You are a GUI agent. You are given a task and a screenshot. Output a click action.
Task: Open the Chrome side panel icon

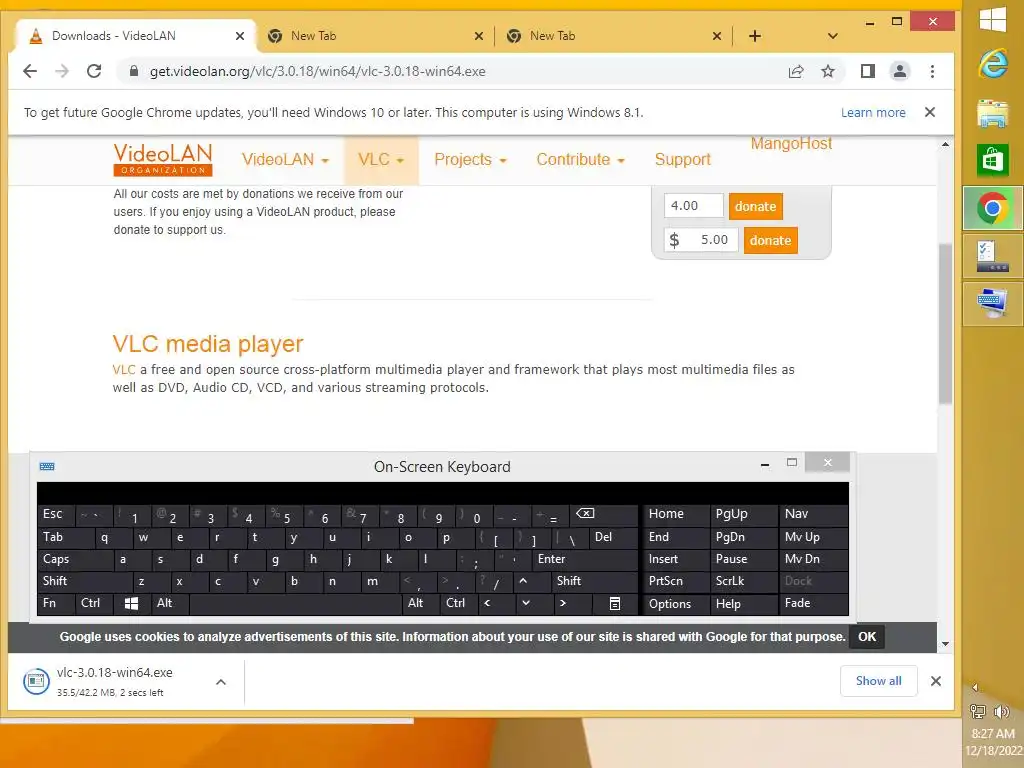tap(867, 71)
